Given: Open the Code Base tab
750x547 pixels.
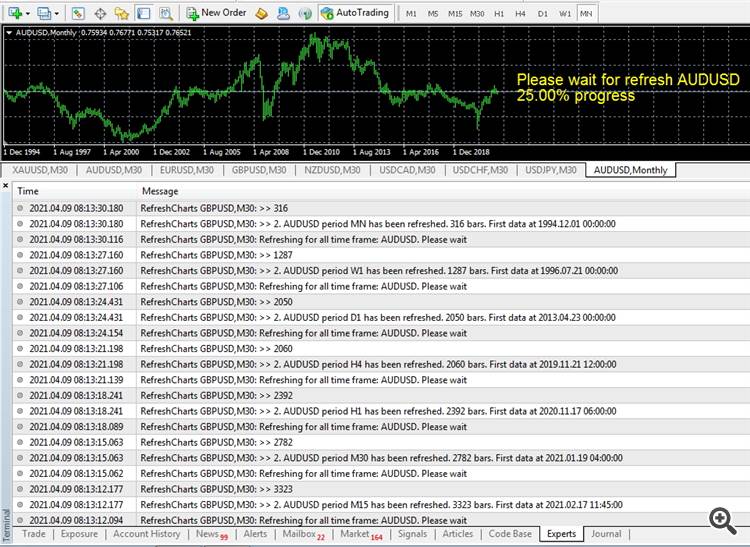Looking at the screenshot, I should (510, 534).
